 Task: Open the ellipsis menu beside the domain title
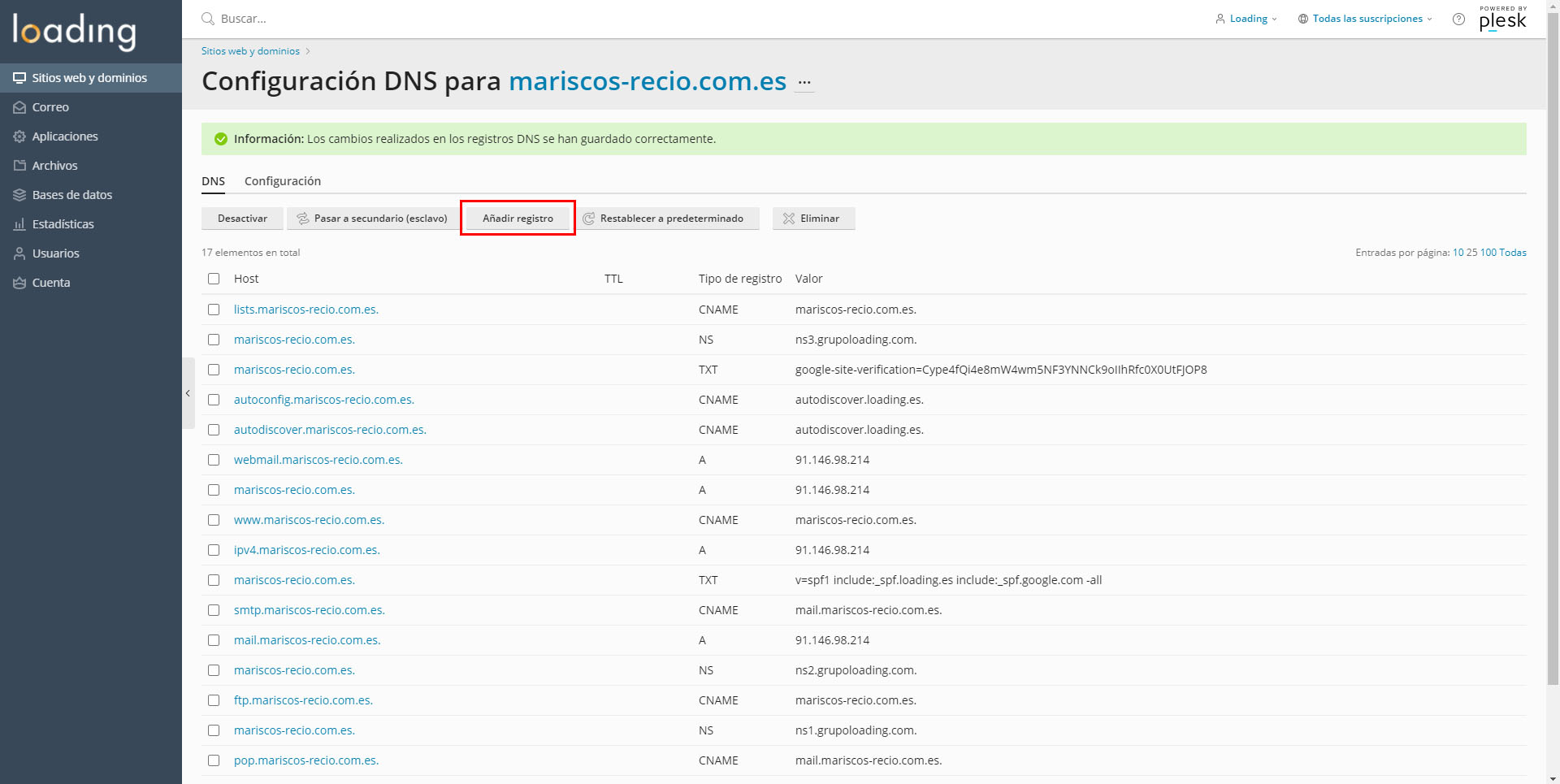click(804, 82)
